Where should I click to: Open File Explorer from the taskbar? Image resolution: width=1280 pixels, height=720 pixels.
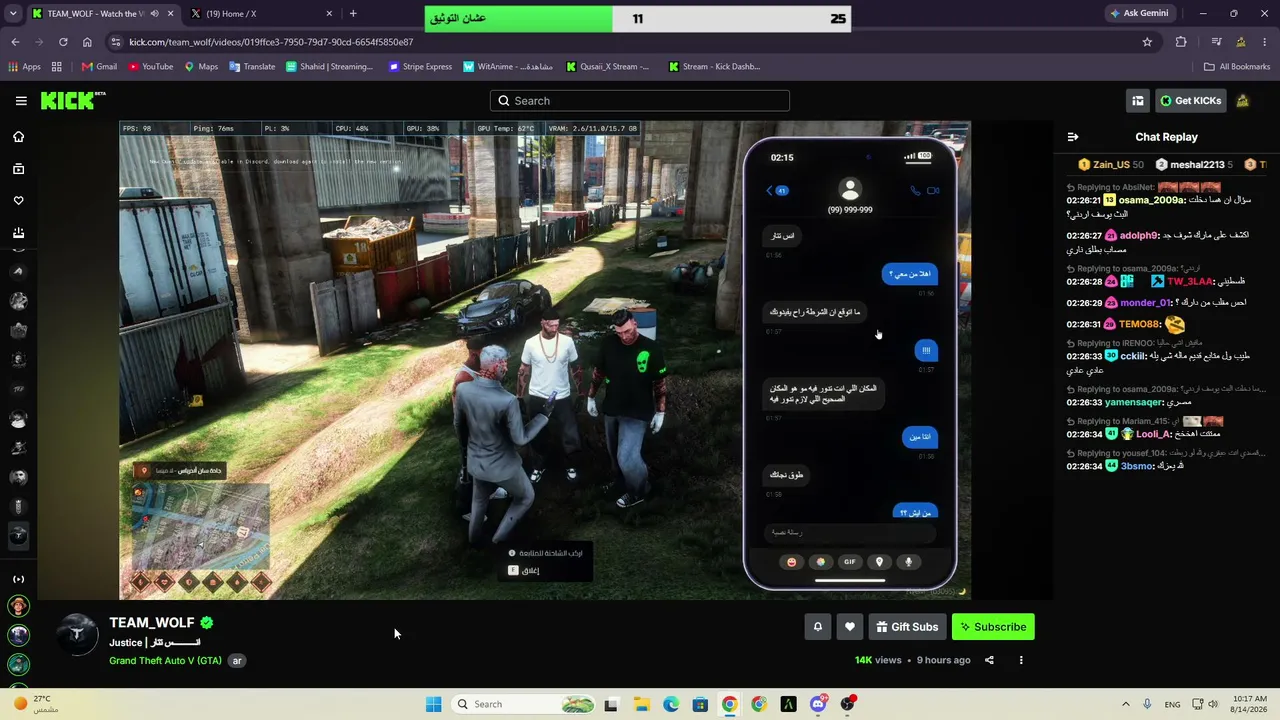click(x=641, y=704)
